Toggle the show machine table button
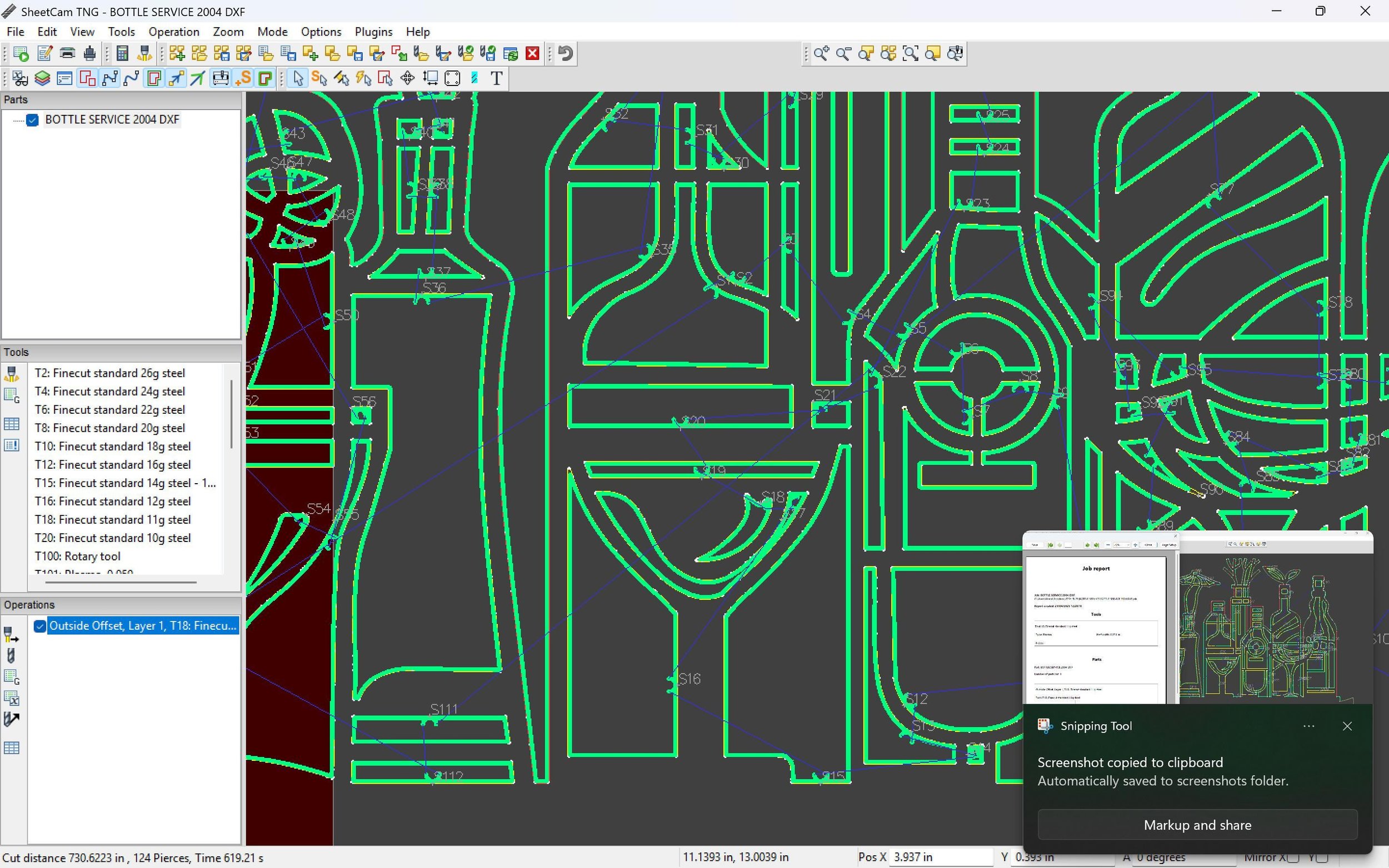Screen dimensions: 1389x868 [221, 78]
